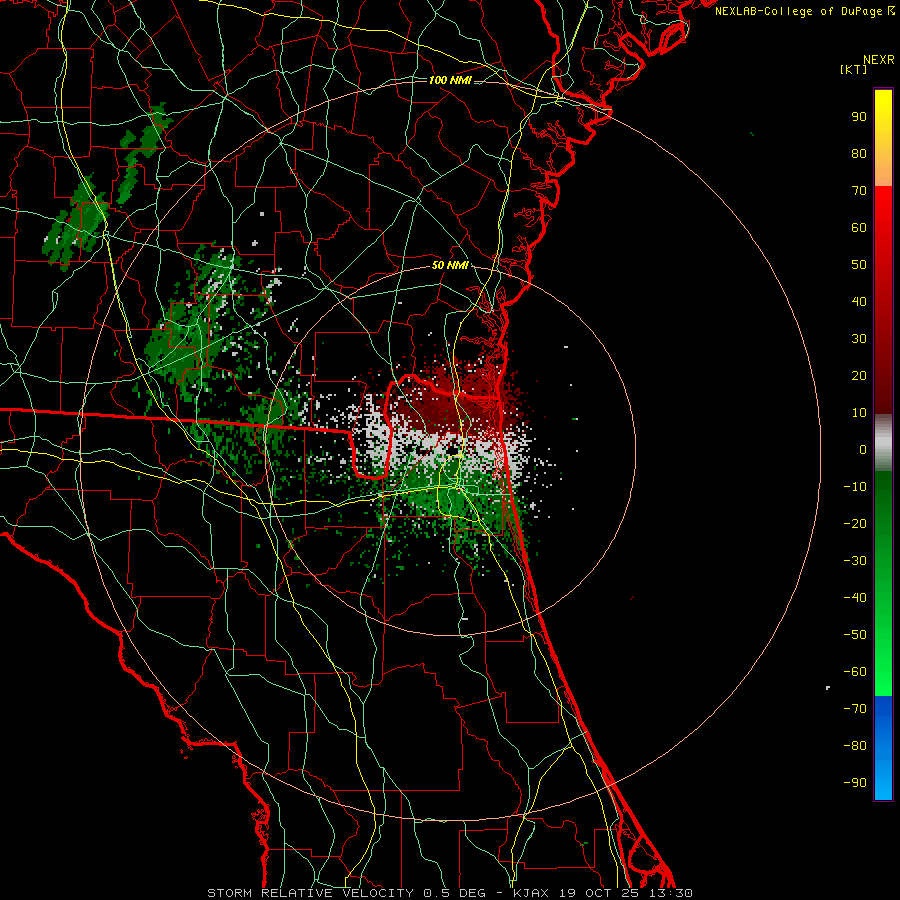
Task: Click the 50 scale value
Action: point(859,265)
